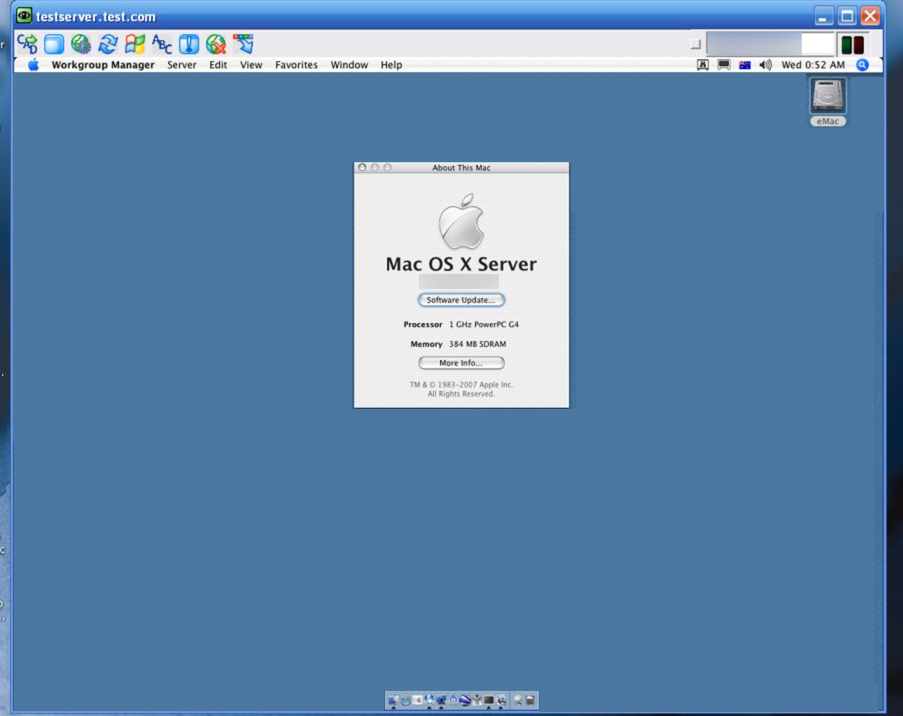
Task: Click the "Mac OS X Server" heading
Action: coord(461,264)
